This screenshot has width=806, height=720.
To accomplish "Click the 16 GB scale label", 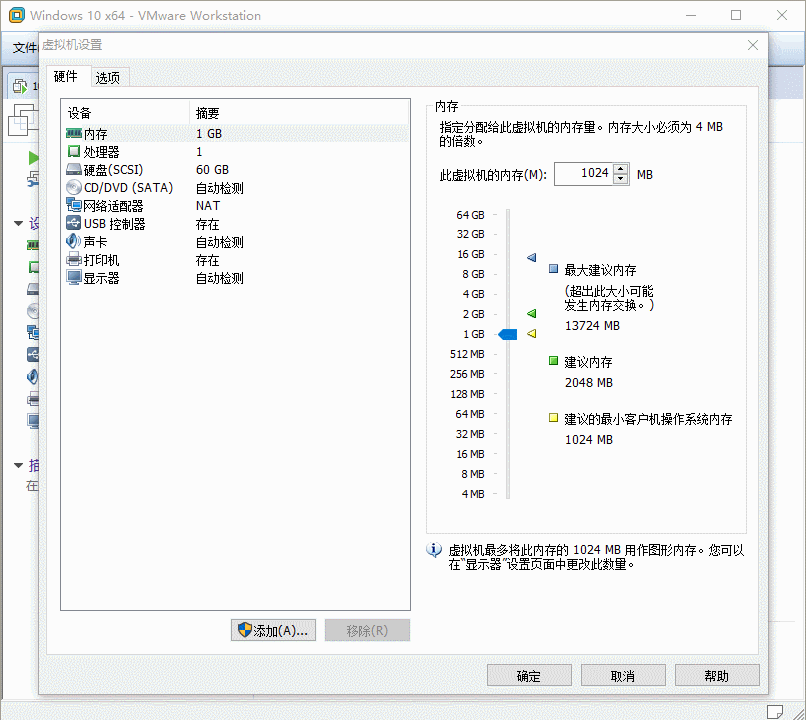I will [x=471, y=254].
